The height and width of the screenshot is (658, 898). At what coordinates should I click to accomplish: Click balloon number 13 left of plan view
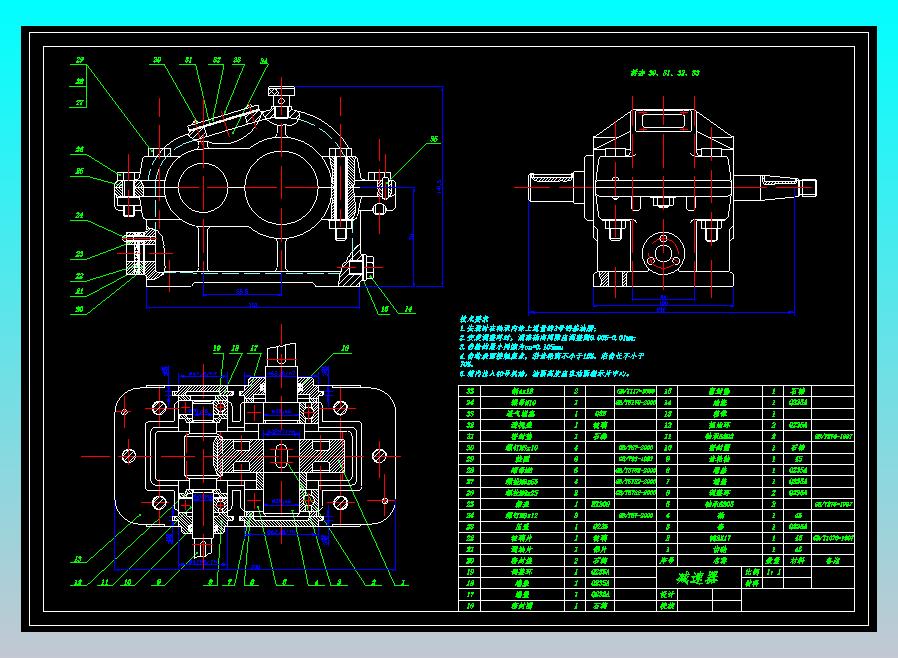pyautogui.click(x=78, y=559)
